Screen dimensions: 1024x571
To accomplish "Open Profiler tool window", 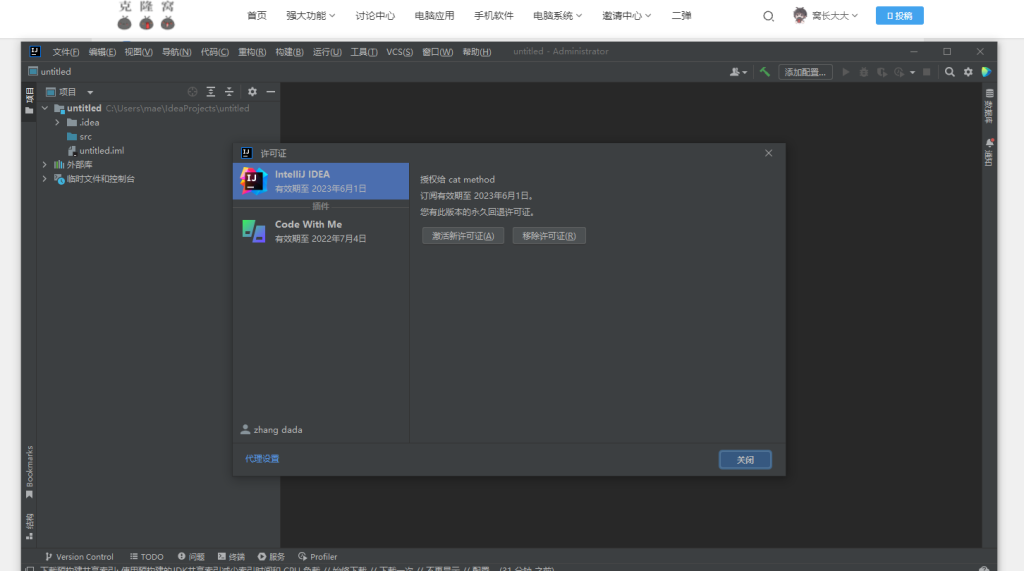I will point(317,557).
